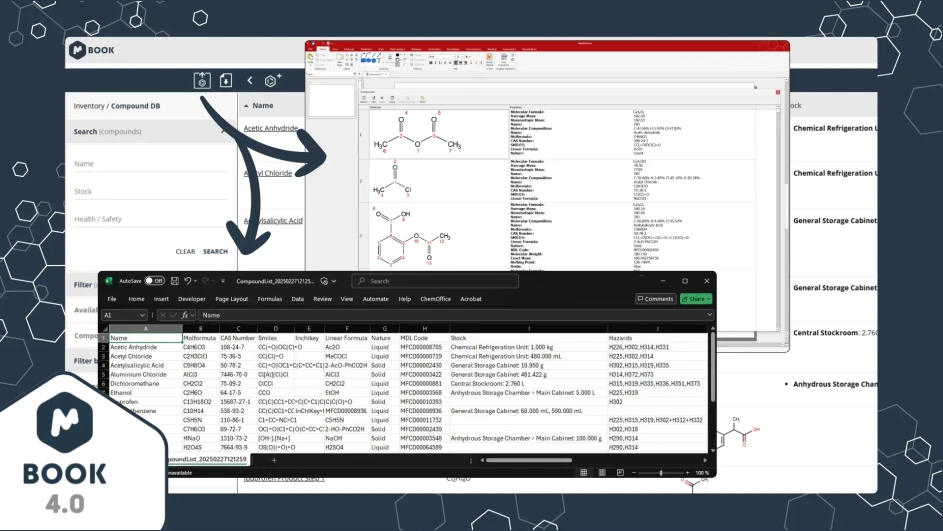Click the Excel app icon in title bar
Screen dimensions: 943x531
click(x=109, y=281)
